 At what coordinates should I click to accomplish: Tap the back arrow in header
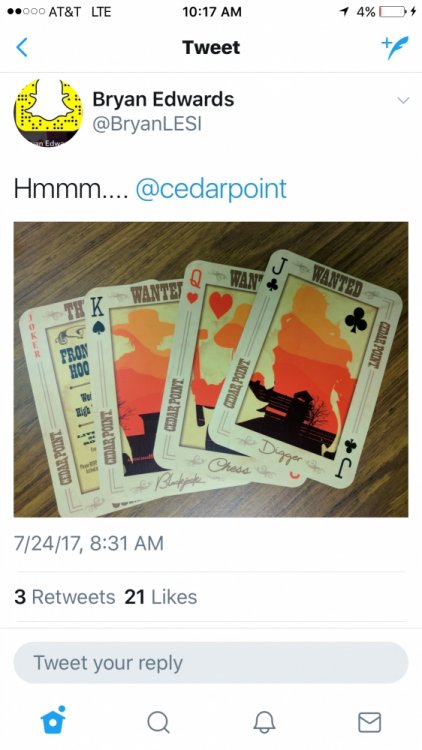pyautogui.click(x=22, y=47)
